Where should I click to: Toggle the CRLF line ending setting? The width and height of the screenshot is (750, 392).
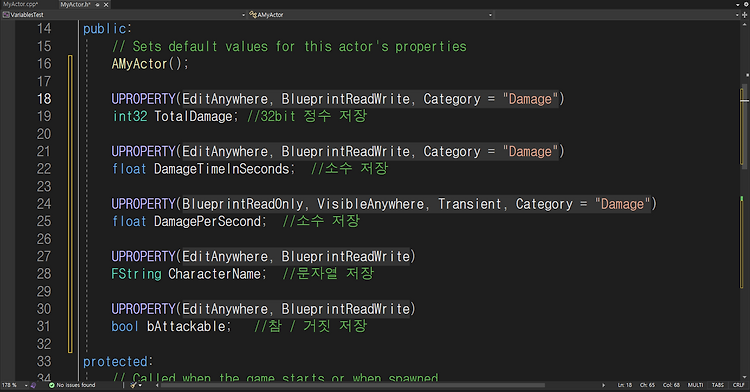point(739,385)
